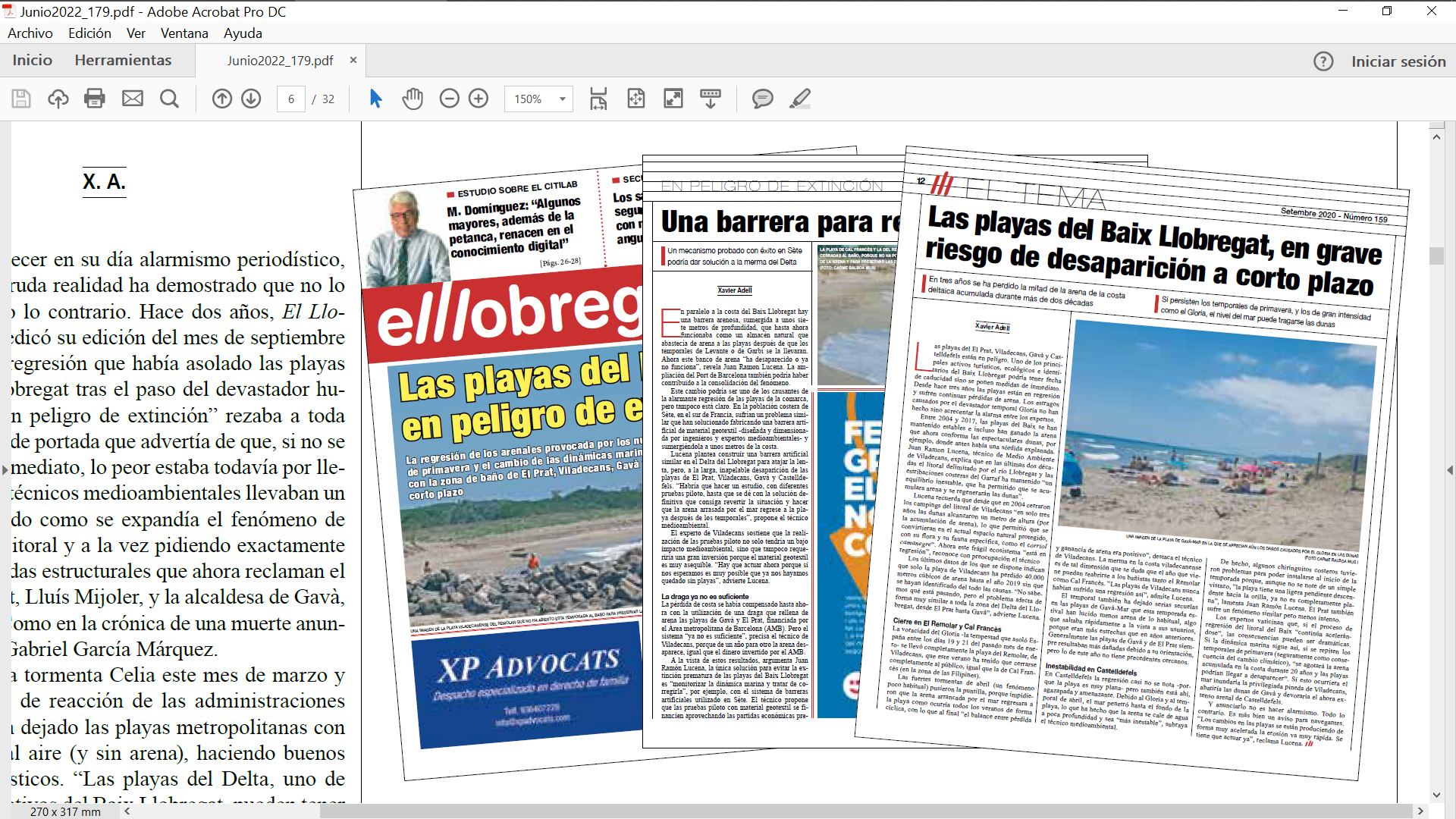
Task: Go to the previous page using the up arrow
Action: (x=222, y=99)
